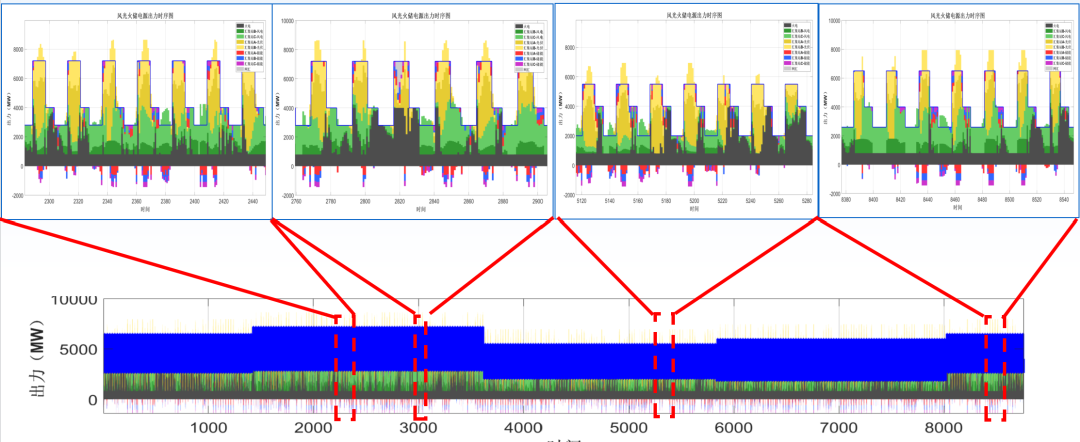Click the legend box in the fourth chart
The image size is (1080, 442).
[1055, 46]
